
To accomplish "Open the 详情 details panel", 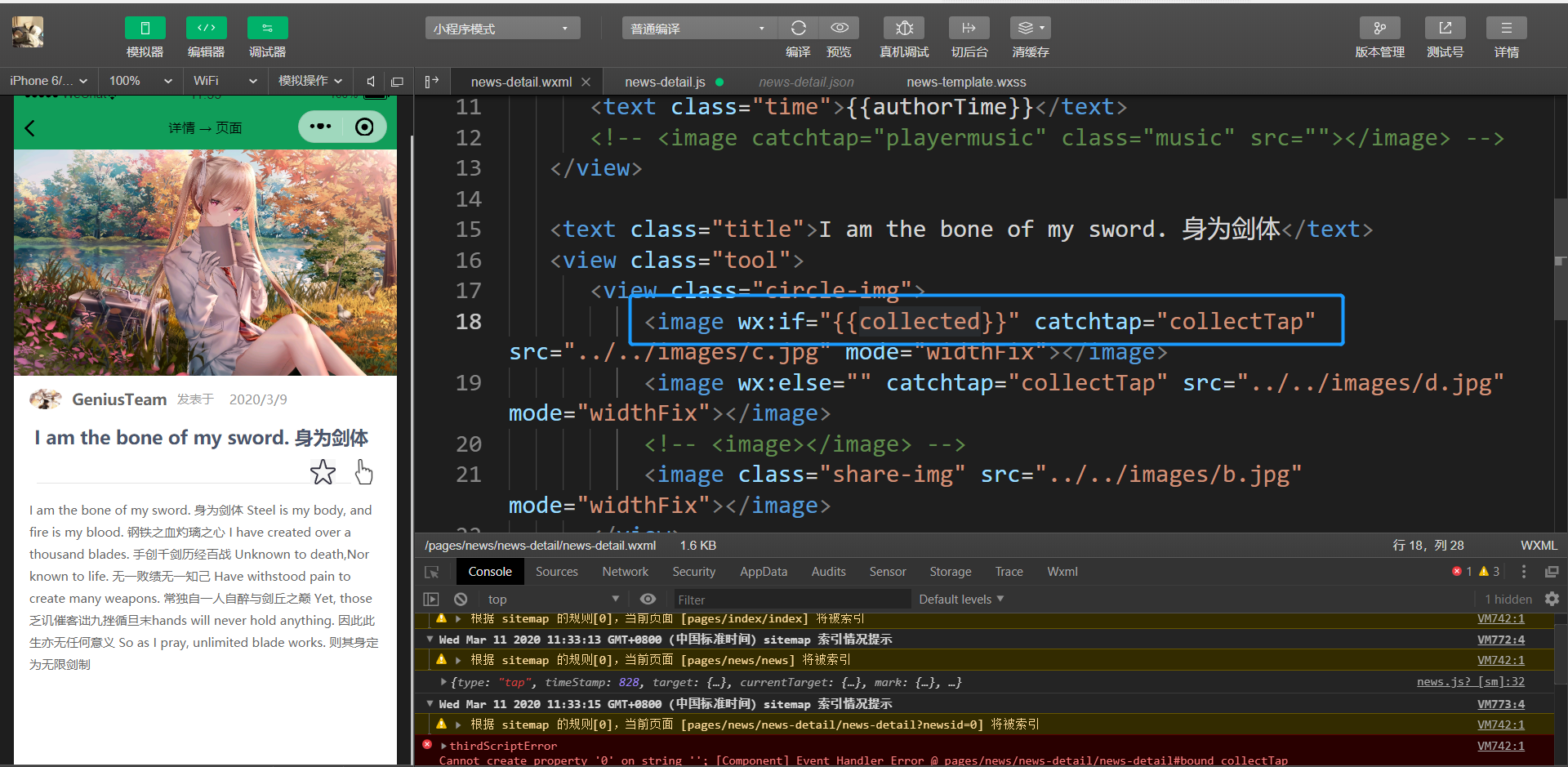I will (1507, 28).
